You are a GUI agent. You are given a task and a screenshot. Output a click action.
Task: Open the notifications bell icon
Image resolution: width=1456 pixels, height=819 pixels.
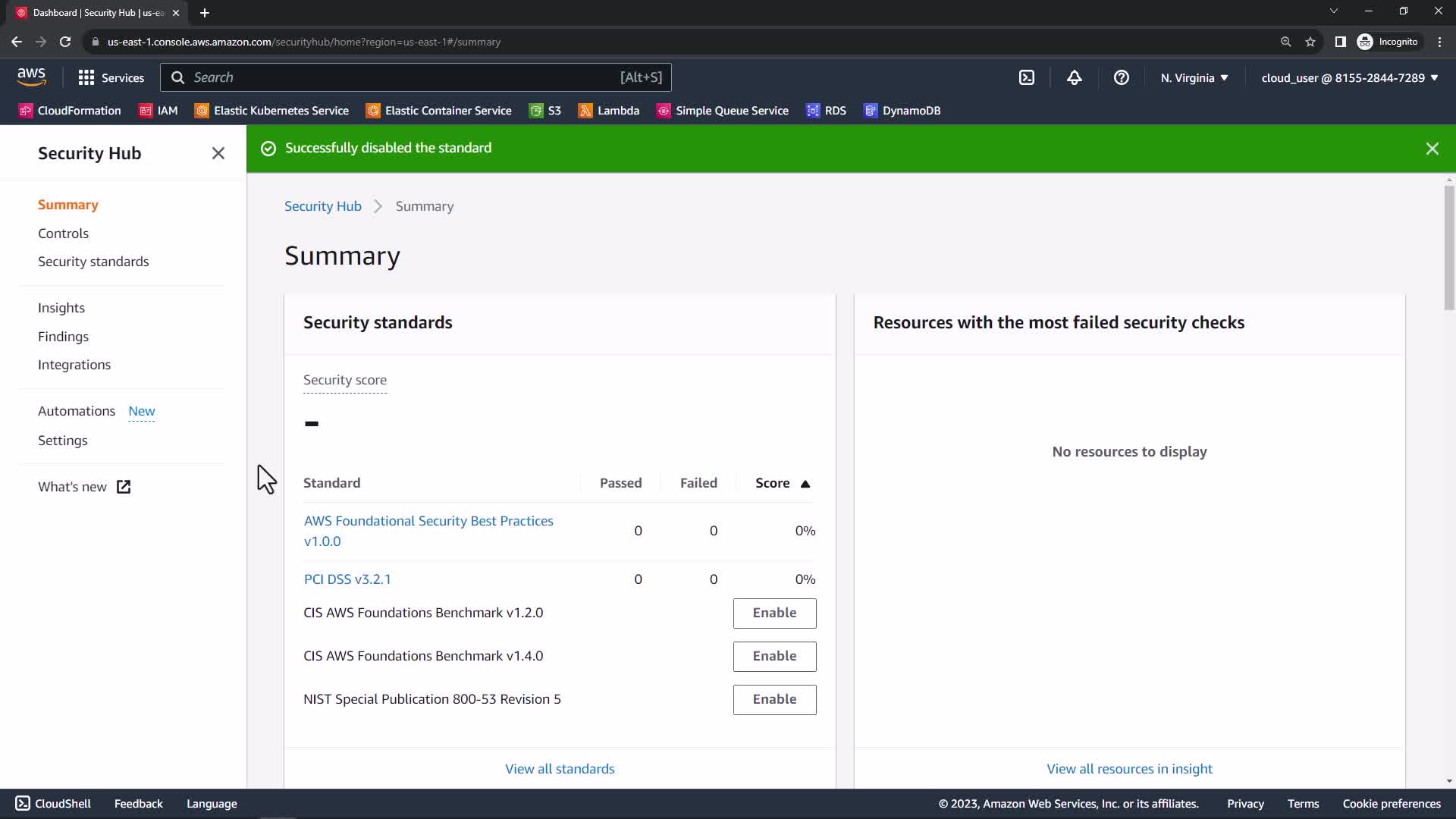click(x=1074, y=77)
